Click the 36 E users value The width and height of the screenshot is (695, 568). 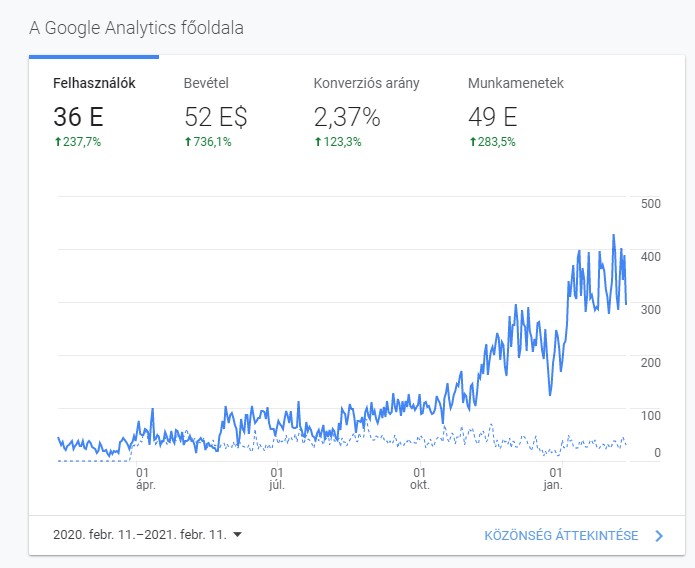(78, 117)
